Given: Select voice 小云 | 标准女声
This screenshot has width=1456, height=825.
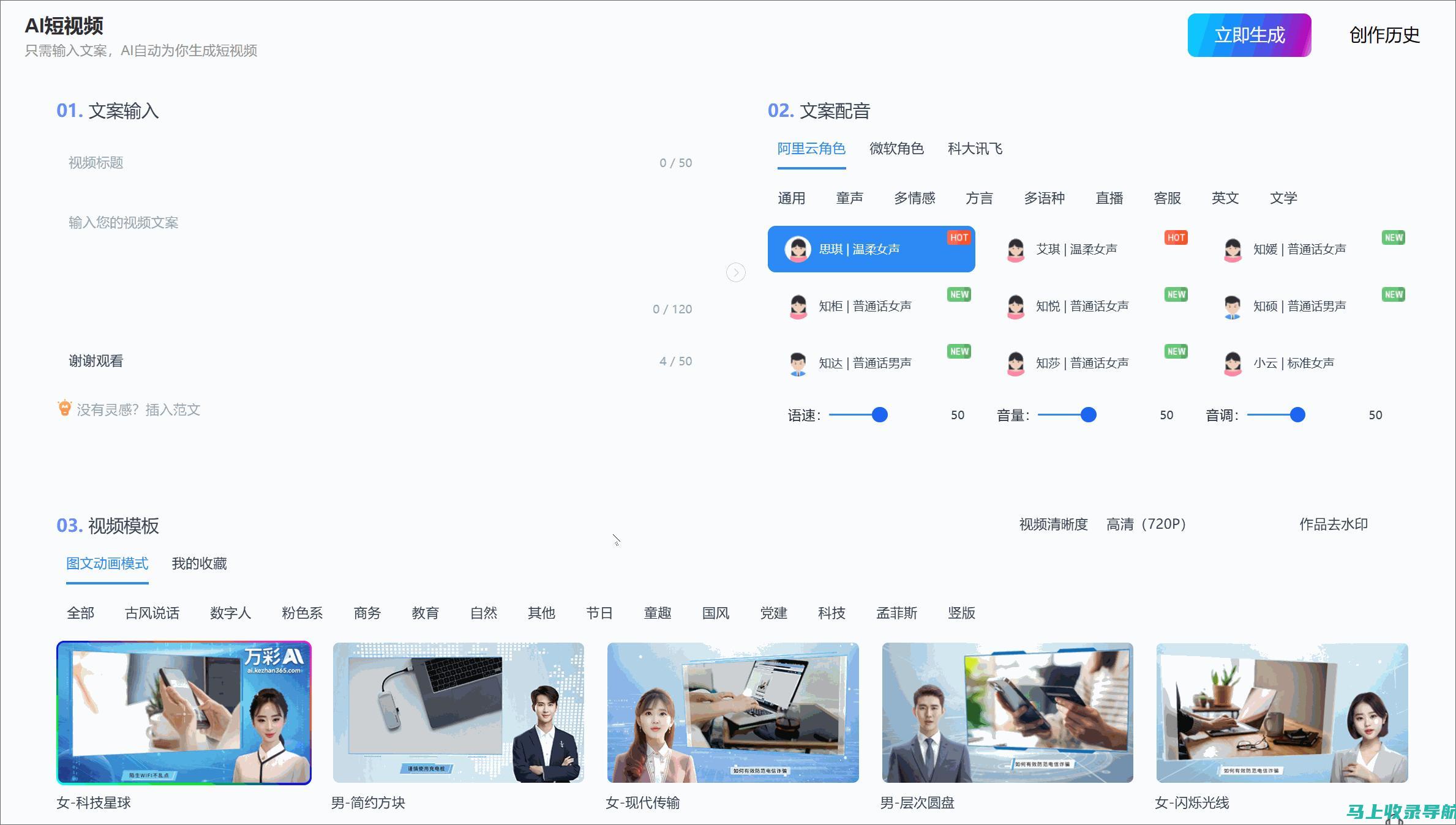Looking at the screenshot, I should 1305,363.
